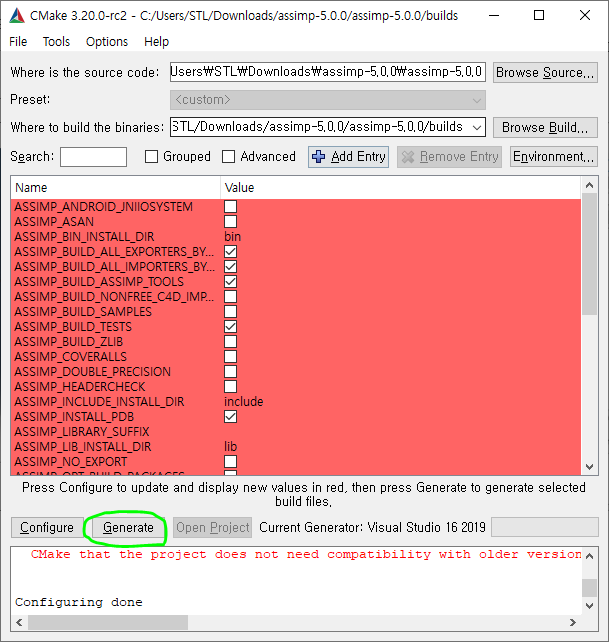Select the ASSIMP_LIB_INSTALL_DIR entry name
The height and width of the screenshot is (642, 609).
point(83,447)
